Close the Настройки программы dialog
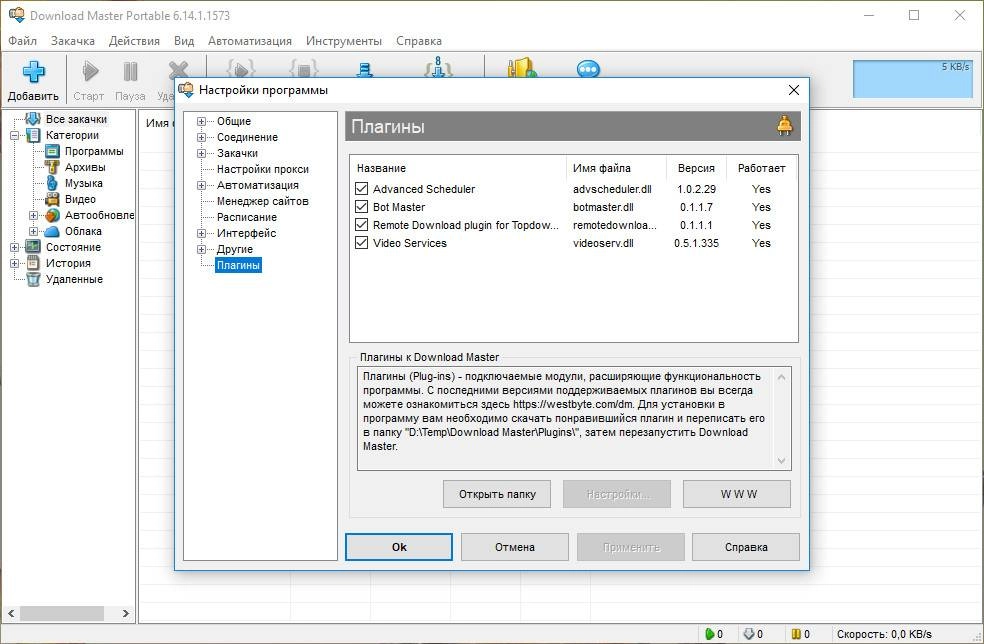984x644 pixels. (794, 90)
